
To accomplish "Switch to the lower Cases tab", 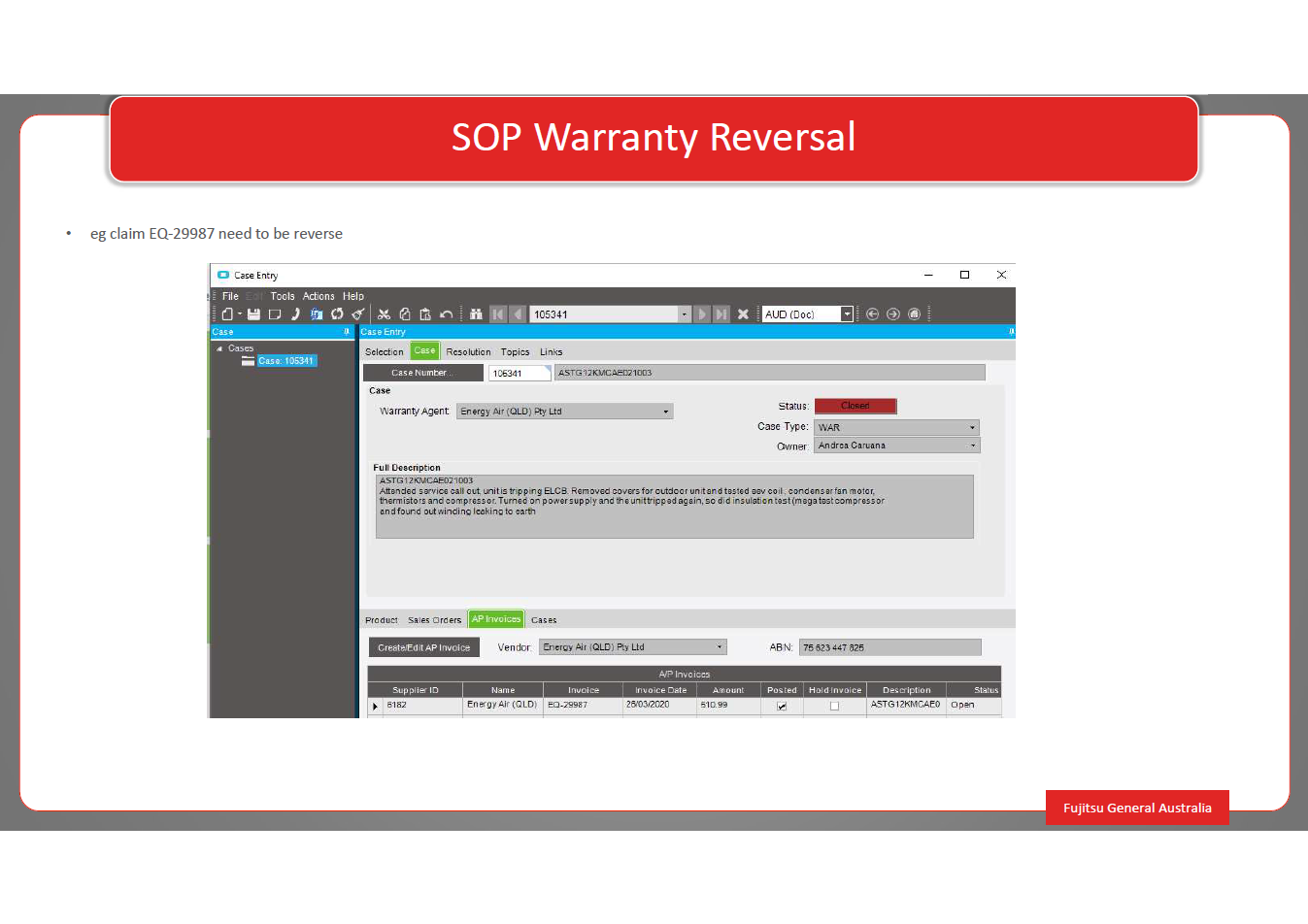I will pos(544,620).
